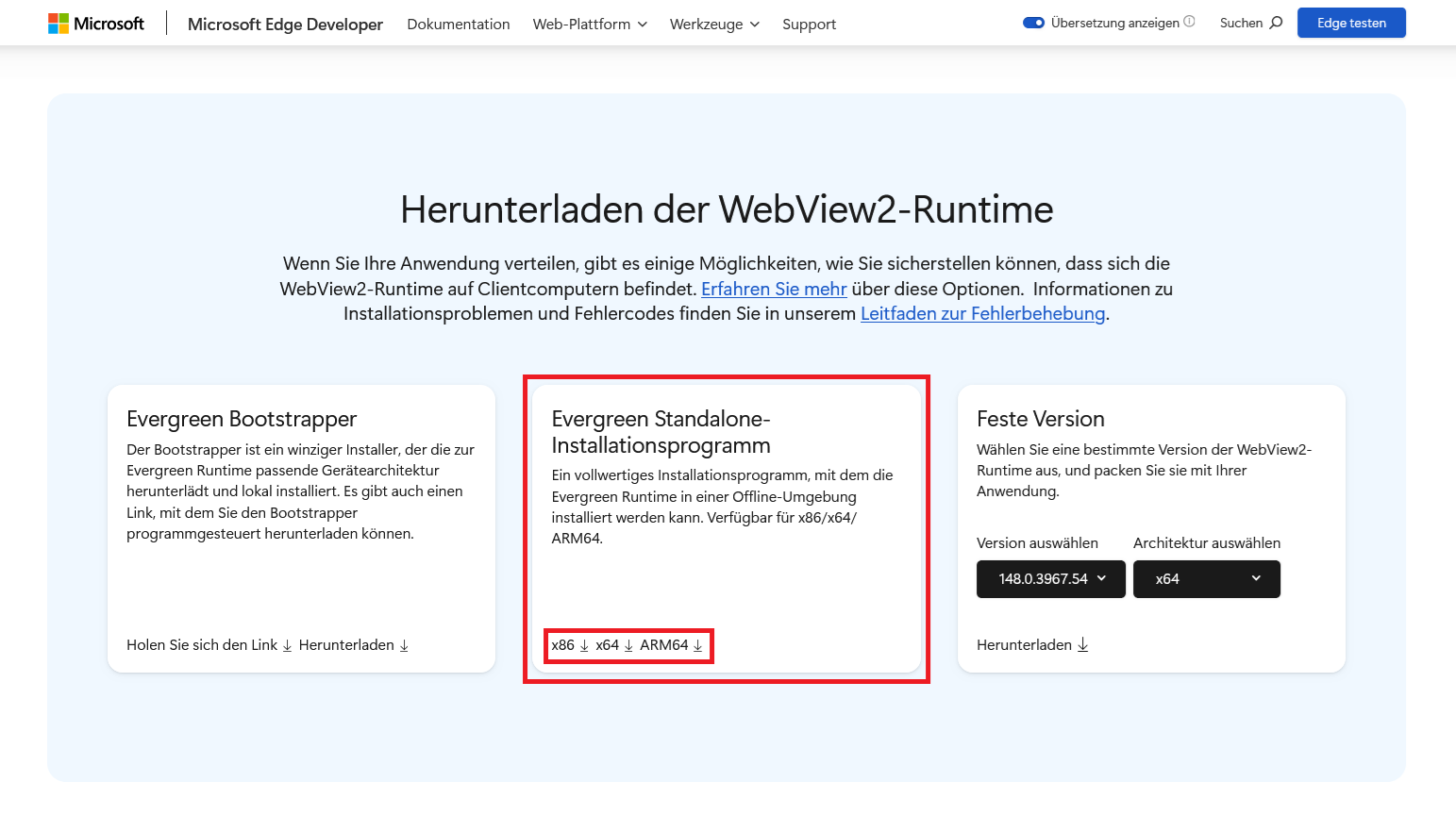Click the Architektur auswählen label
Screen dimensions: 1456x832
pyautogui.click(x=1207, y=543)
